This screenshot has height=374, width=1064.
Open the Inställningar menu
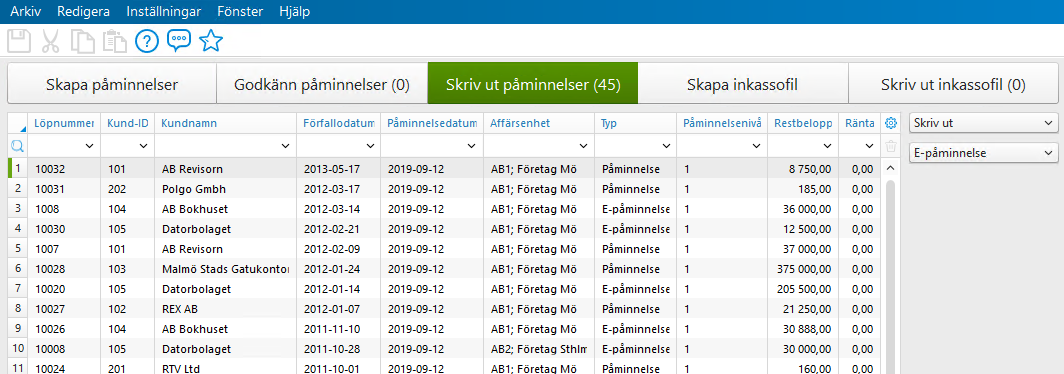pyautogui.click(x=165, y=12)
